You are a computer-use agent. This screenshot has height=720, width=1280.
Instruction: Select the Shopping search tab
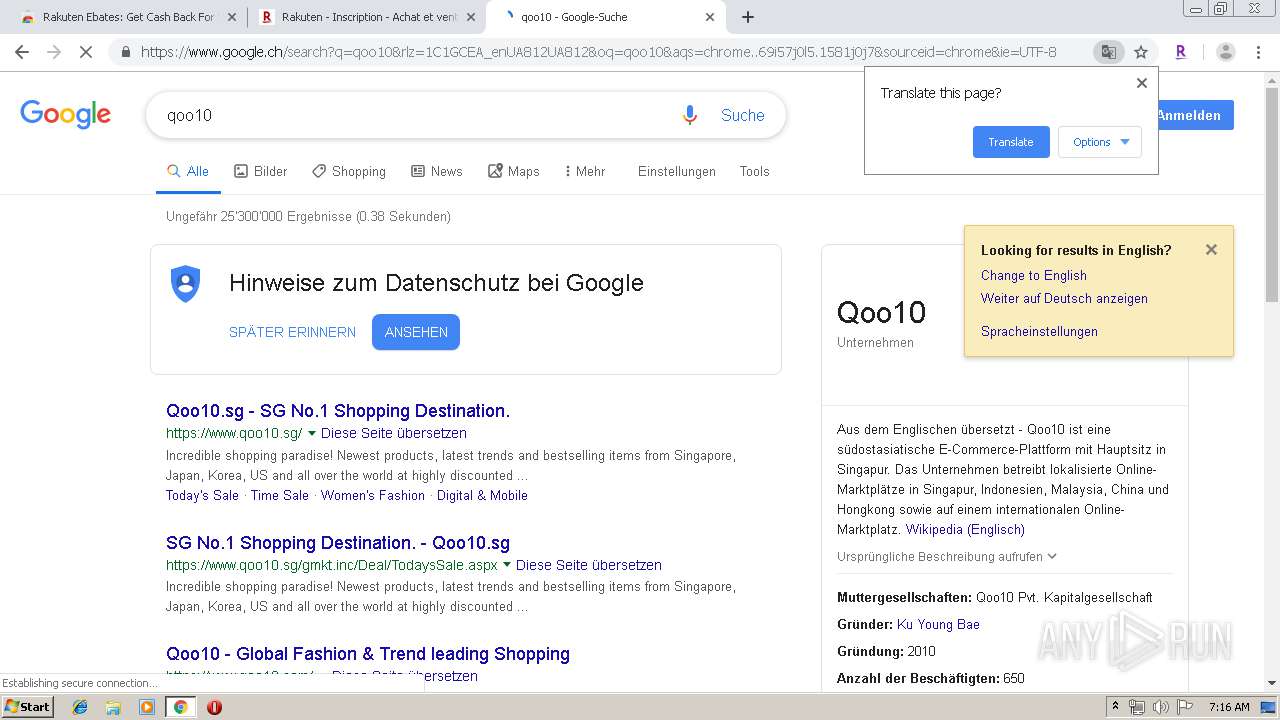tap(348, 172)
